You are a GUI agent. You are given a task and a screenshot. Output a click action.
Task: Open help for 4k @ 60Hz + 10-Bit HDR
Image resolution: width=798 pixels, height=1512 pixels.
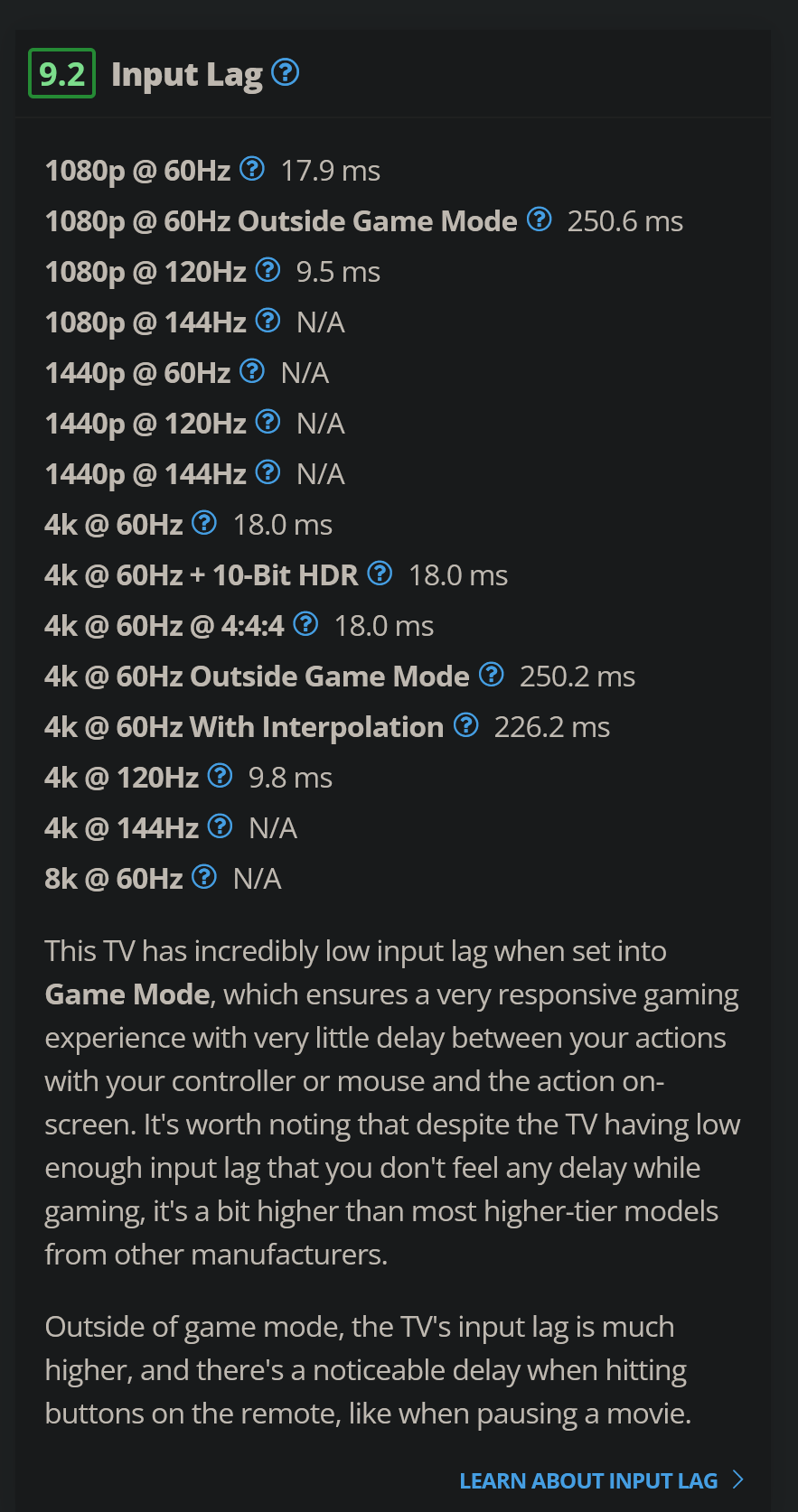point(380,573)
